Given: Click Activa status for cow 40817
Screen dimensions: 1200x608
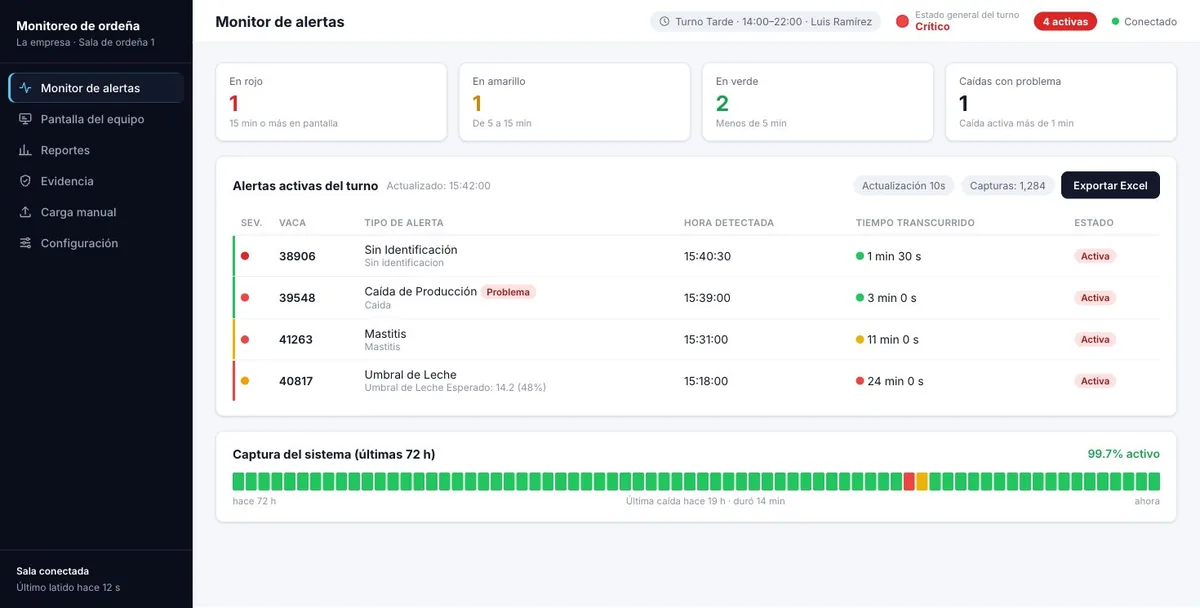Looking at the screenshot, I should click(x=1095, y=381).
